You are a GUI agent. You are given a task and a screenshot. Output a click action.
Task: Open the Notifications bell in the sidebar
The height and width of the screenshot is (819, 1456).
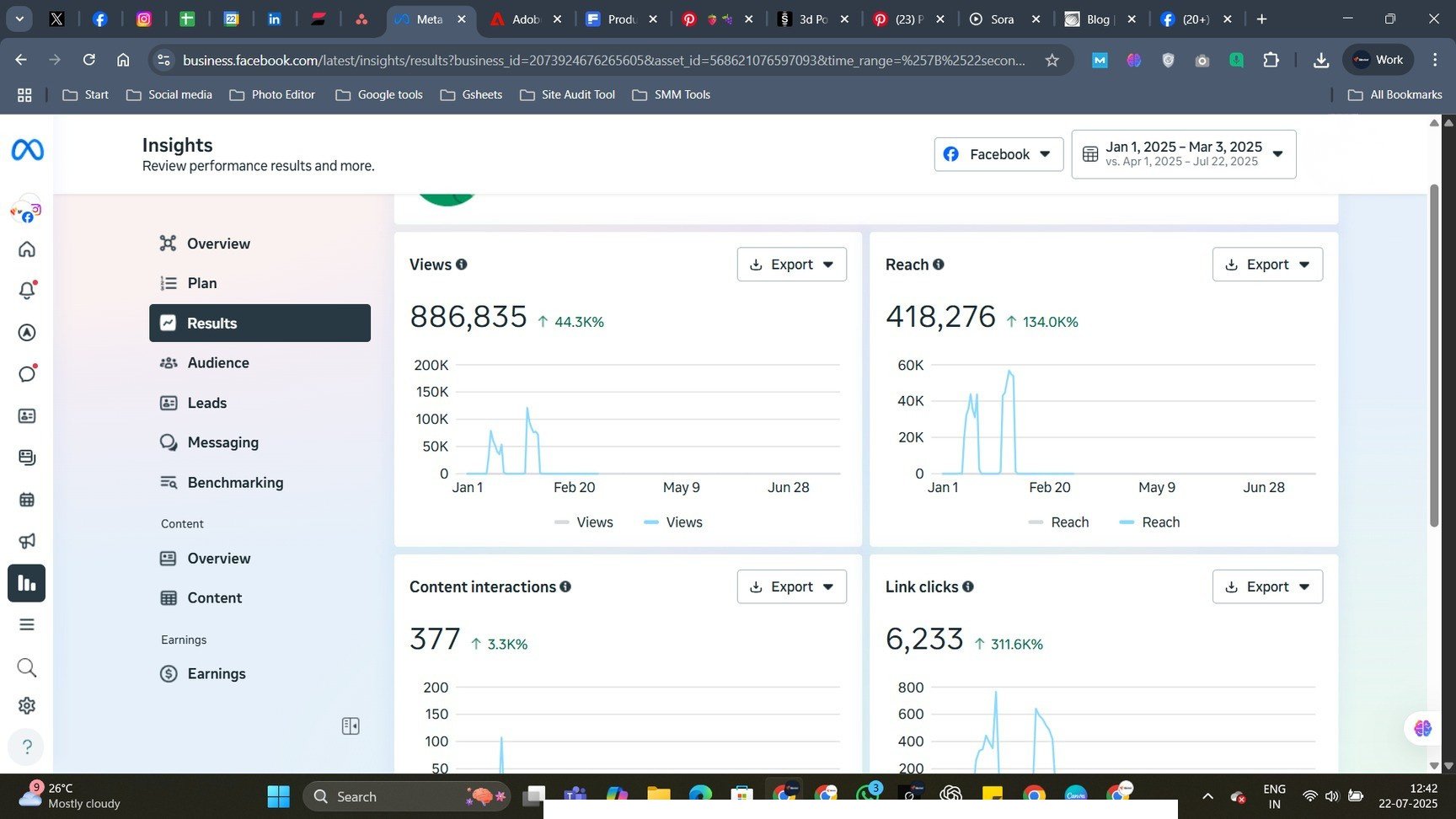(27, 291)
